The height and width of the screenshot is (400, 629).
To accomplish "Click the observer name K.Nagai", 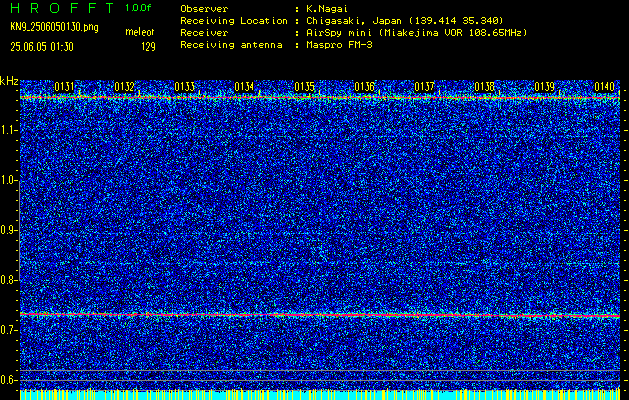I will (327, 9).
